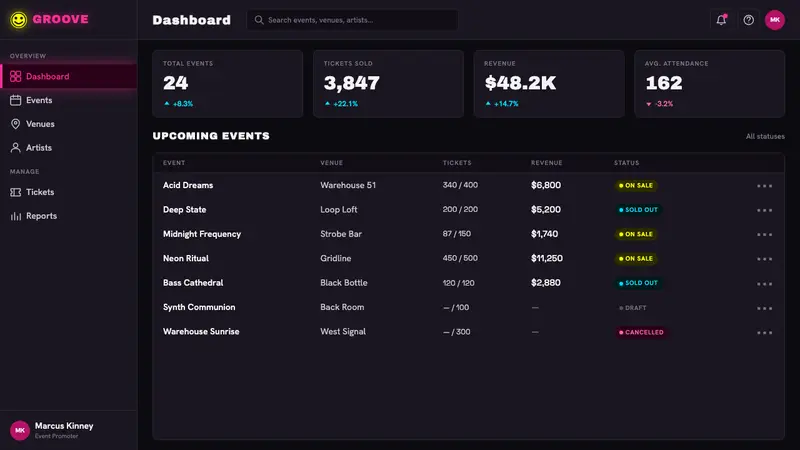
Task: Open more options for Warehouse Sunrise
Action: click(x=764, y=333)
